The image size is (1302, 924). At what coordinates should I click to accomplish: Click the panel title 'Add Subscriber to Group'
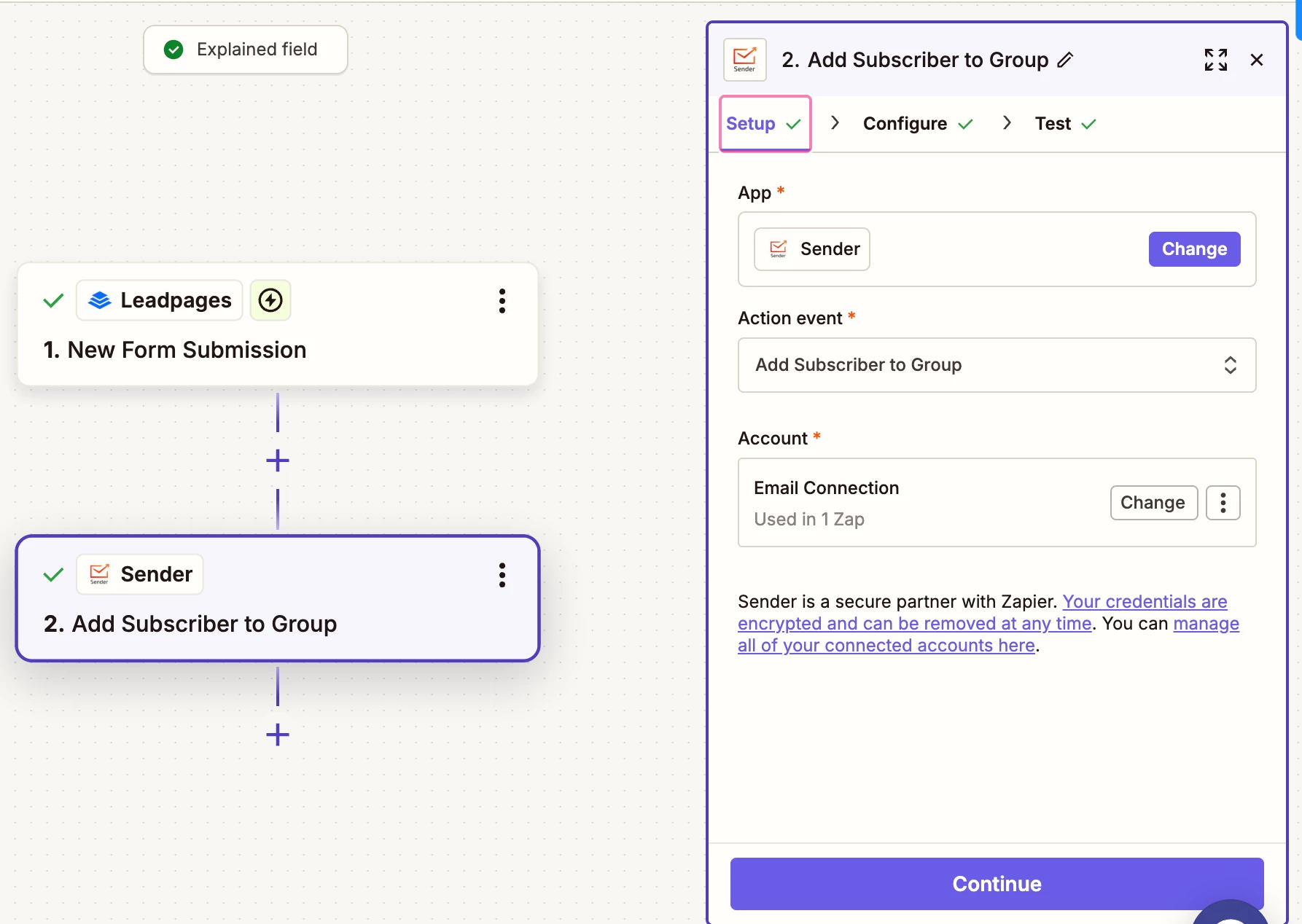click(928, 60)
